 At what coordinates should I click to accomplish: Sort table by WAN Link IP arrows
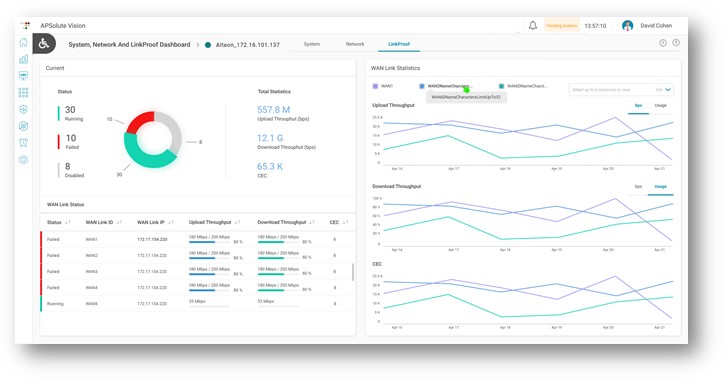coord(171,223)
